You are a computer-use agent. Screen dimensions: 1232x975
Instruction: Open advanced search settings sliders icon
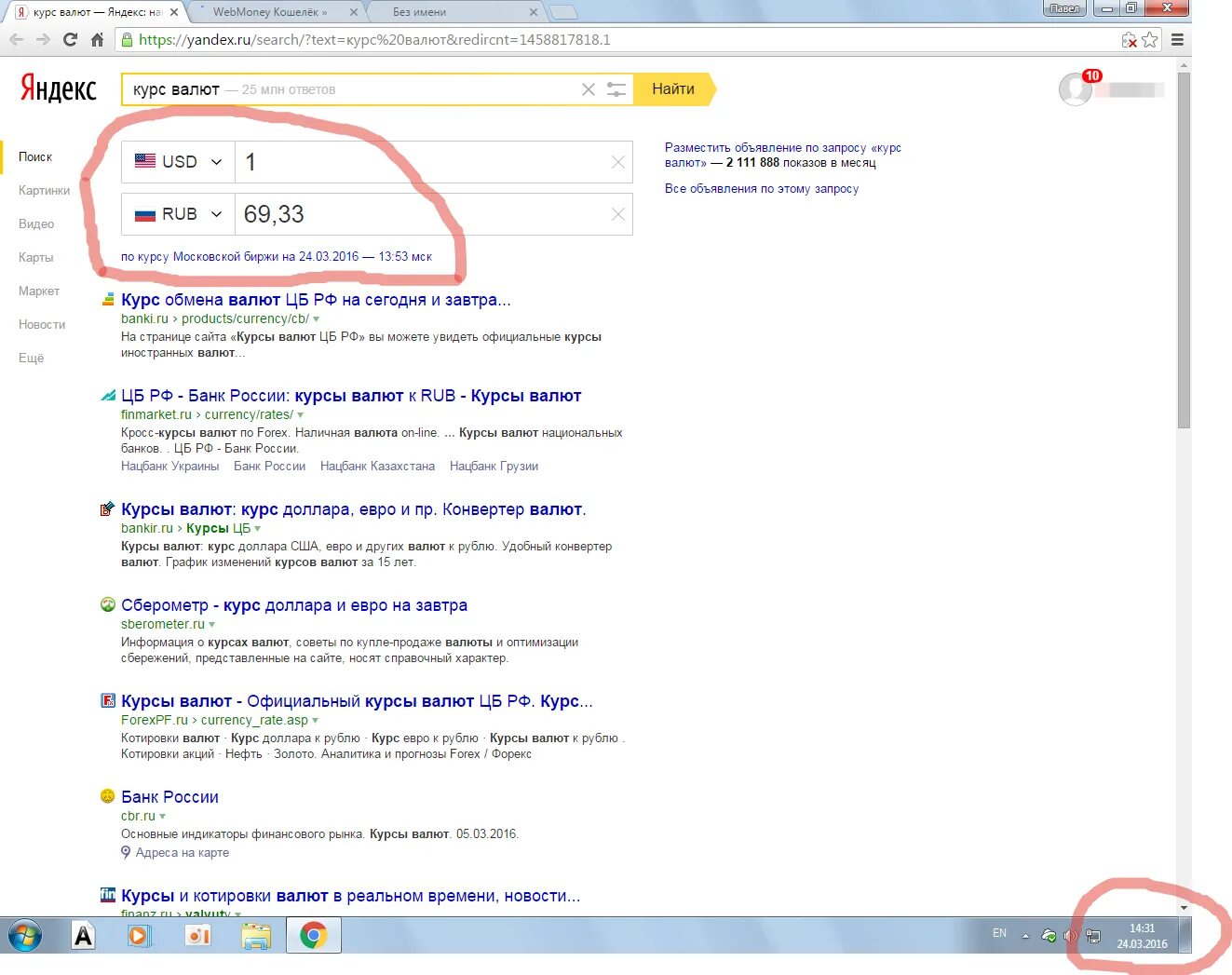pos(616,89)
